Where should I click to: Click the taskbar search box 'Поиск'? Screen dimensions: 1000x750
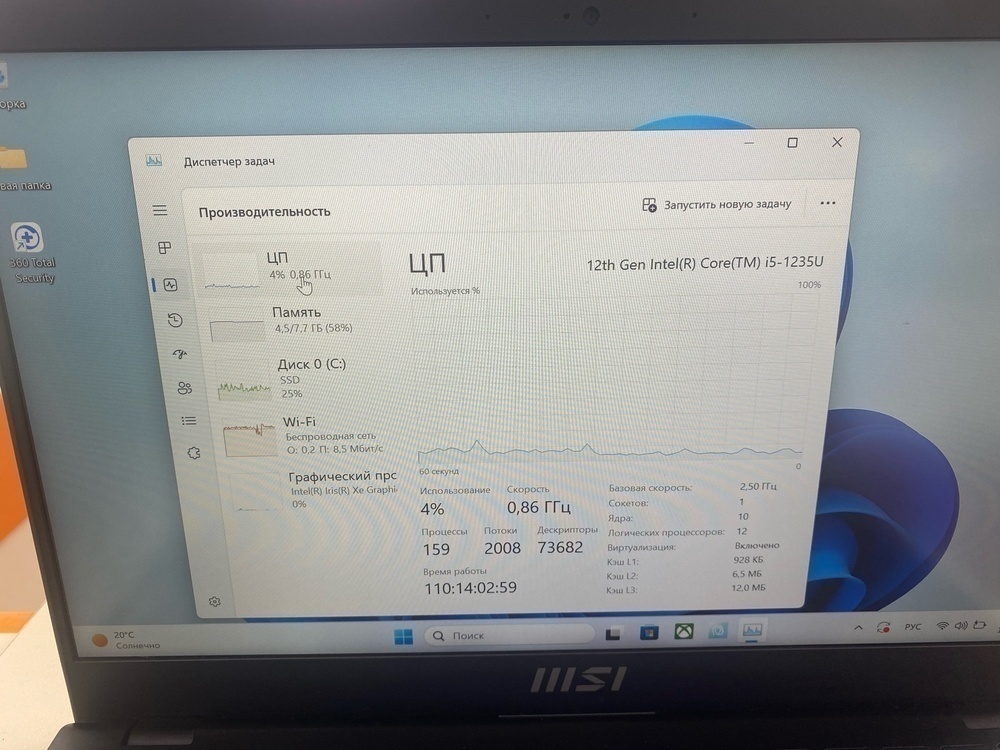(x=508, y=635)
